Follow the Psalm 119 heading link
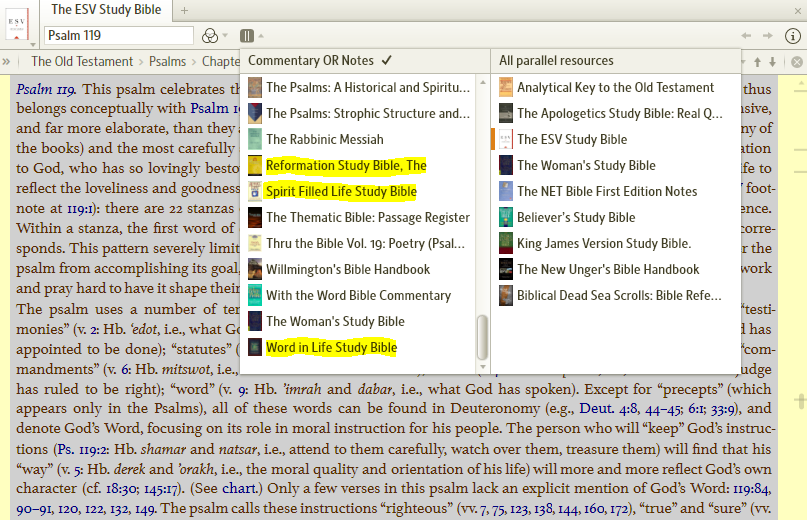Viewport: 807px width, 520px height. click(45, 89)
